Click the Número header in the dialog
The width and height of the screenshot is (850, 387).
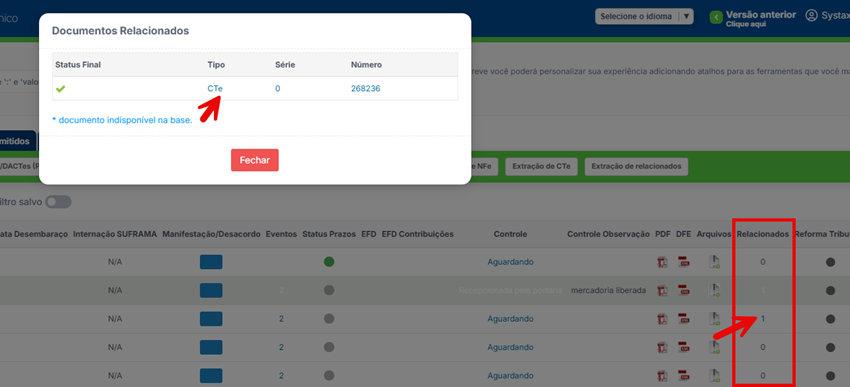click(366, 64)
